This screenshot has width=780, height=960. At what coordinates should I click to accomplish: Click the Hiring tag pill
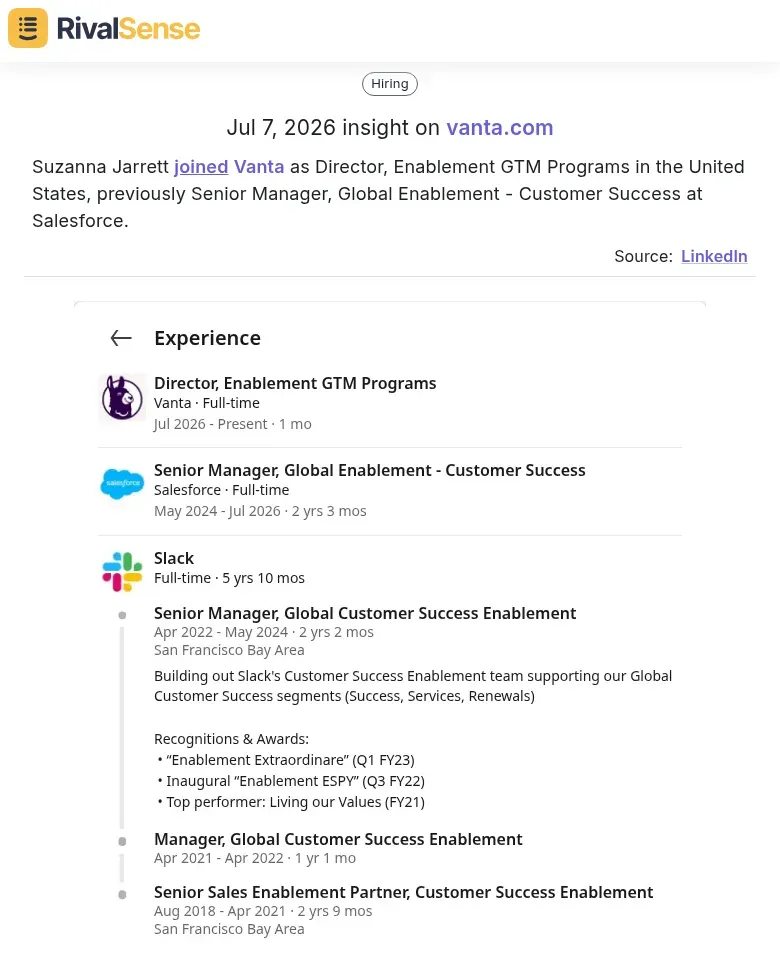pos(390,84)
